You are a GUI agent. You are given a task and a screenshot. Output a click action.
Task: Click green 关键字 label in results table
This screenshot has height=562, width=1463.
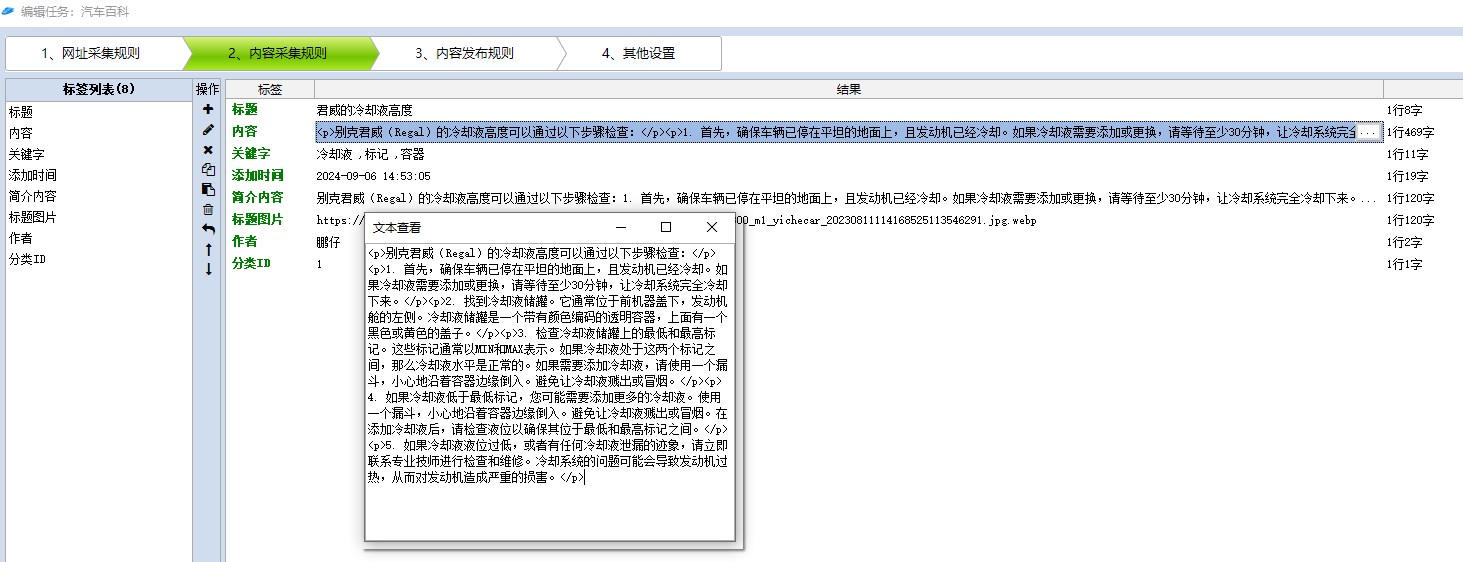coord(251,154)
